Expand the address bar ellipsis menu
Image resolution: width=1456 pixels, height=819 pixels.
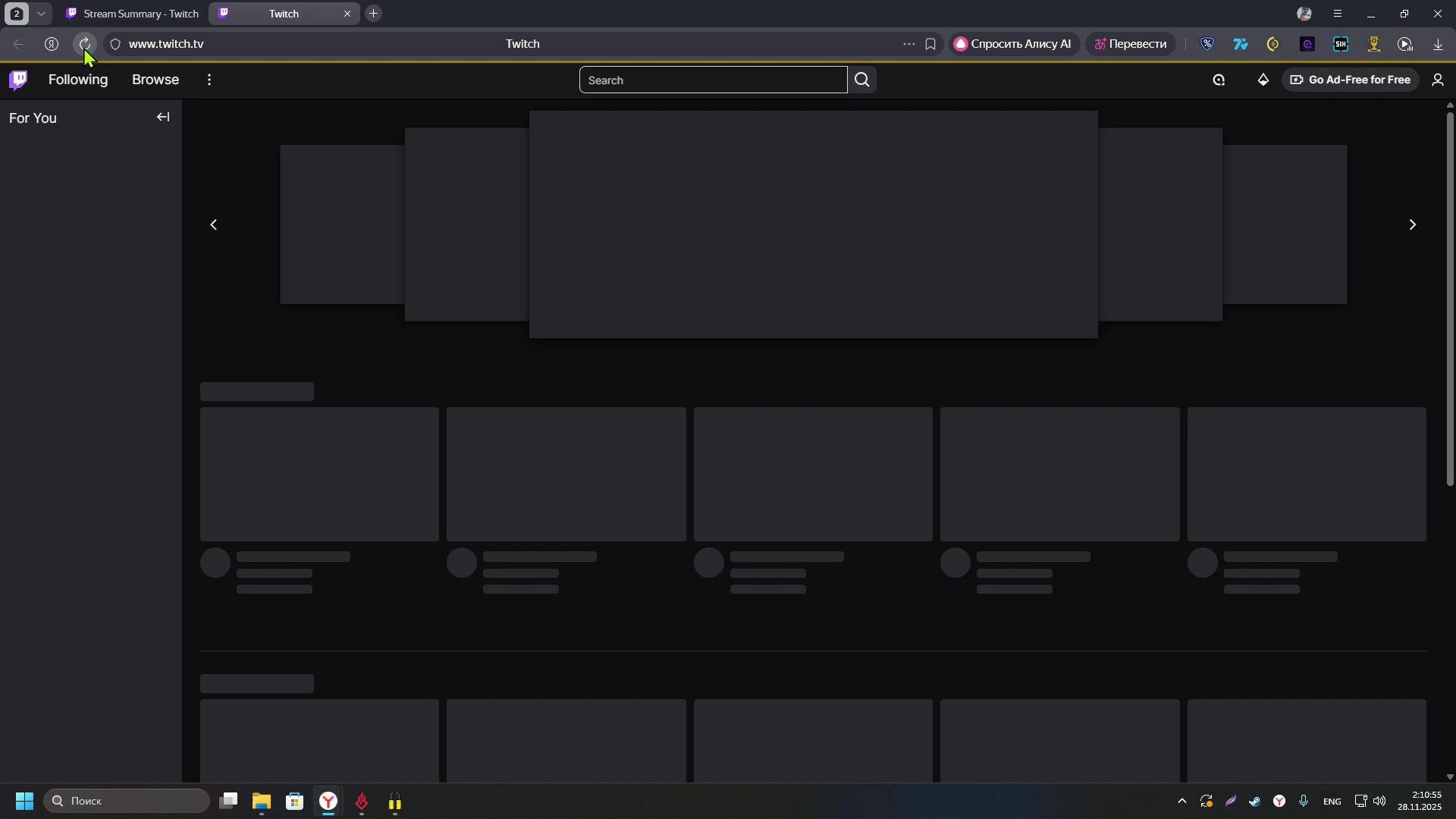908,44
